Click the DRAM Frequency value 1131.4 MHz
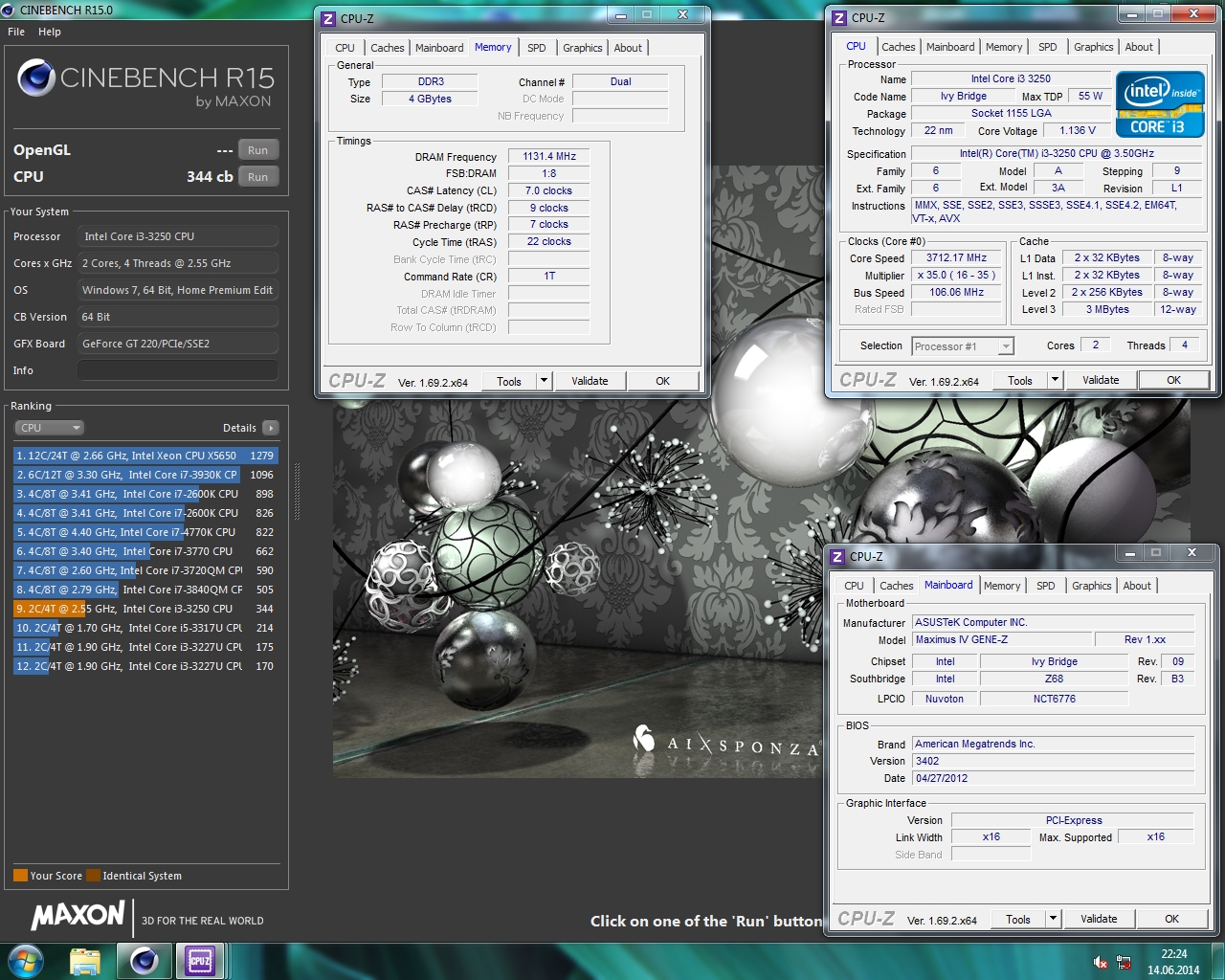The width and height of the screenshot is (1225, 980). [x=549, y=157]
